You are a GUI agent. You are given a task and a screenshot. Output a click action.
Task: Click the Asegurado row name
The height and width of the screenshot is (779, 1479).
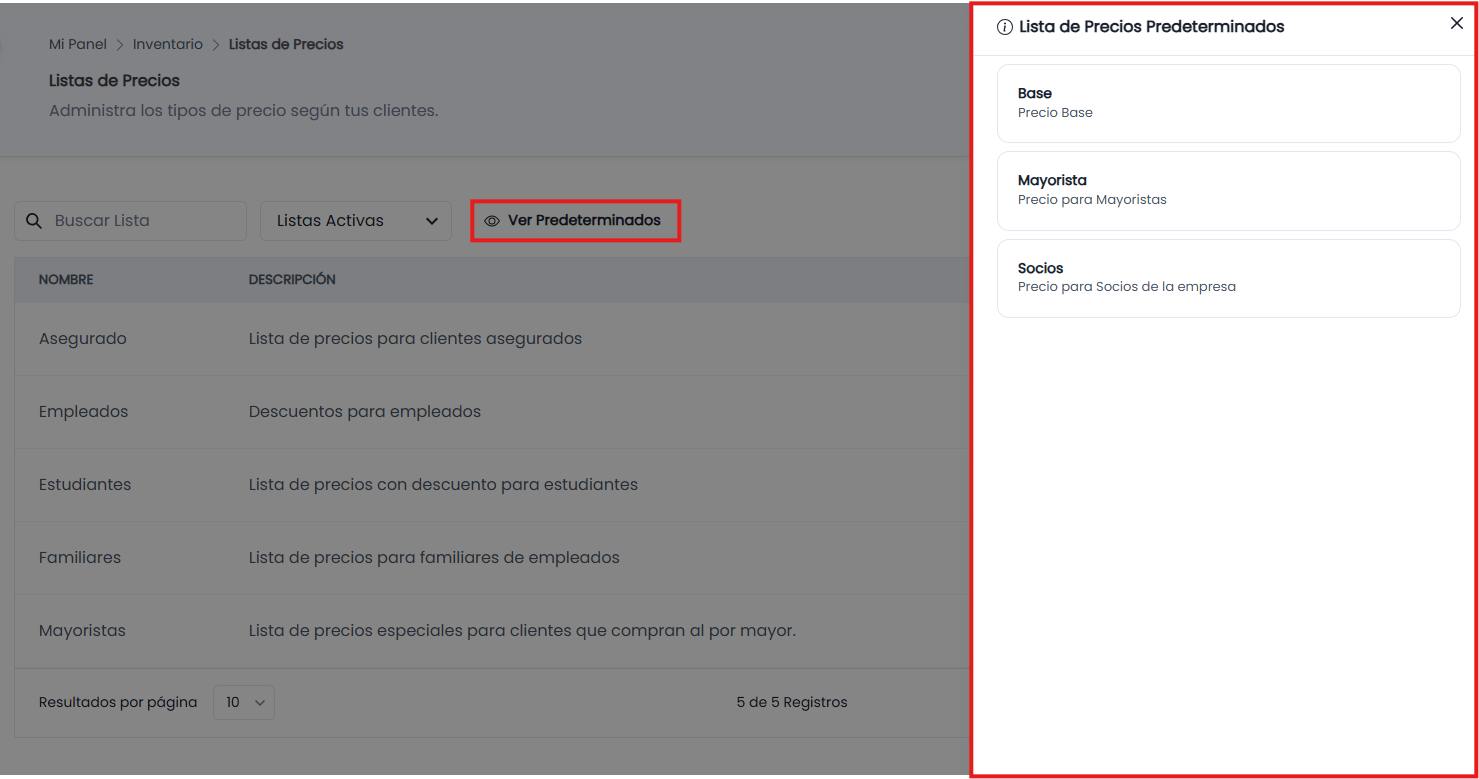(83, 338)
